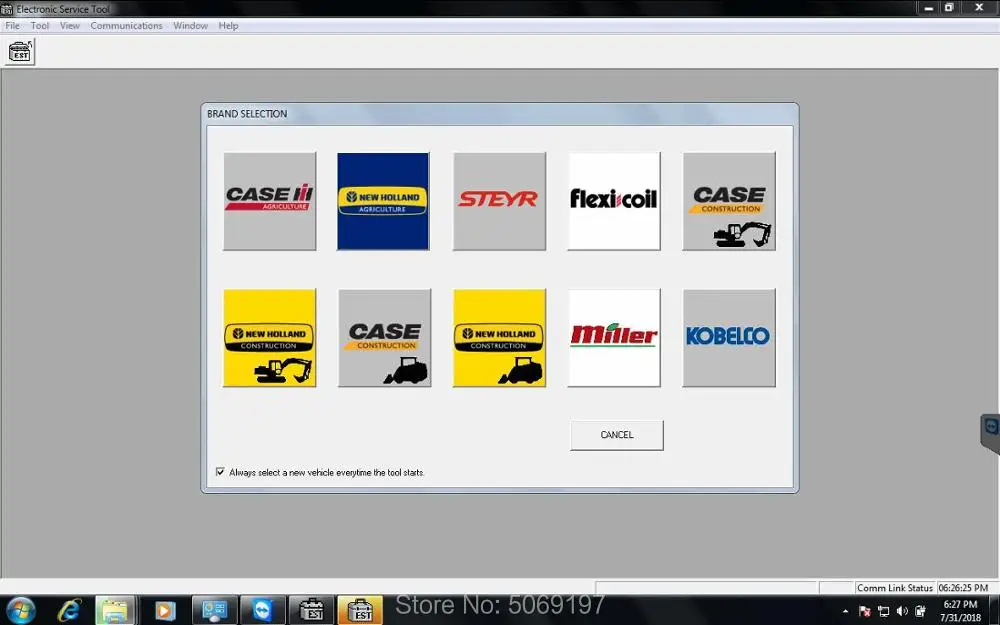Select the Case IH Agriculture brand tile
This screenshot has width=1000, height=625.
270,201
